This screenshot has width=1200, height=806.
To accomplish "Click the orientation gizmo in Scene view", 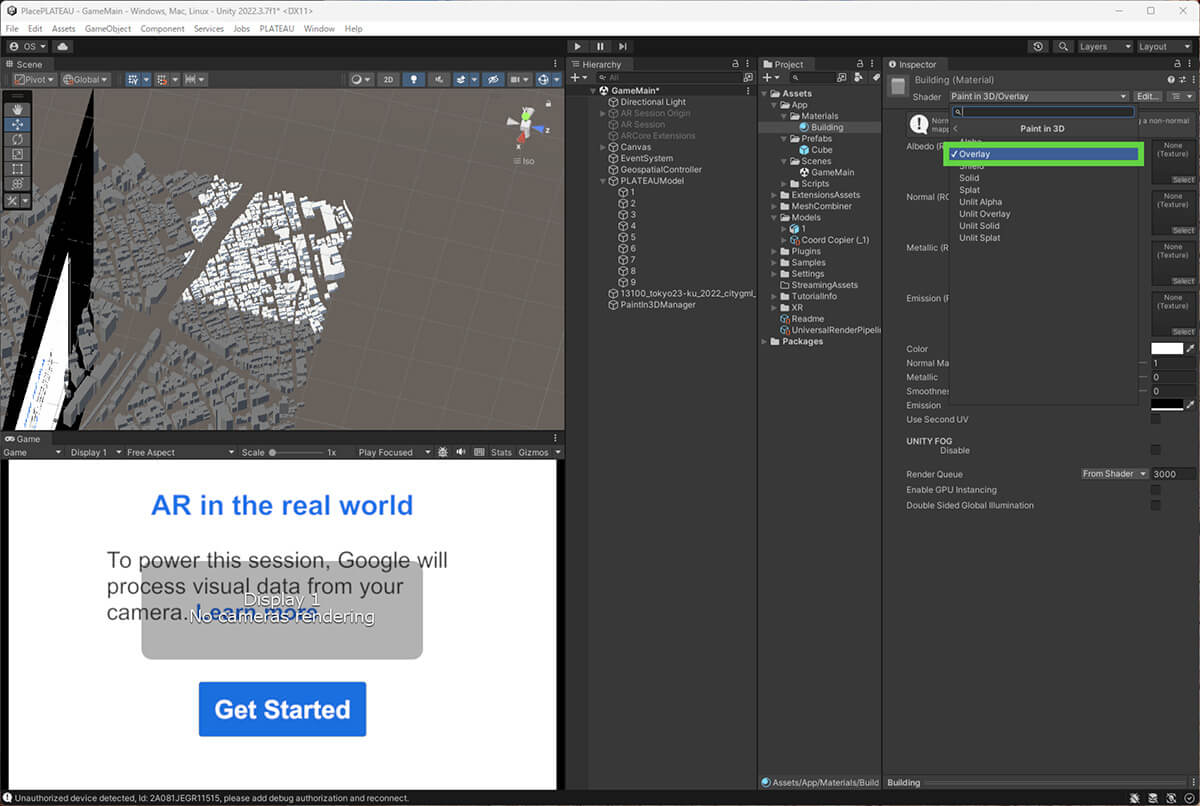I will click(523, 125).
